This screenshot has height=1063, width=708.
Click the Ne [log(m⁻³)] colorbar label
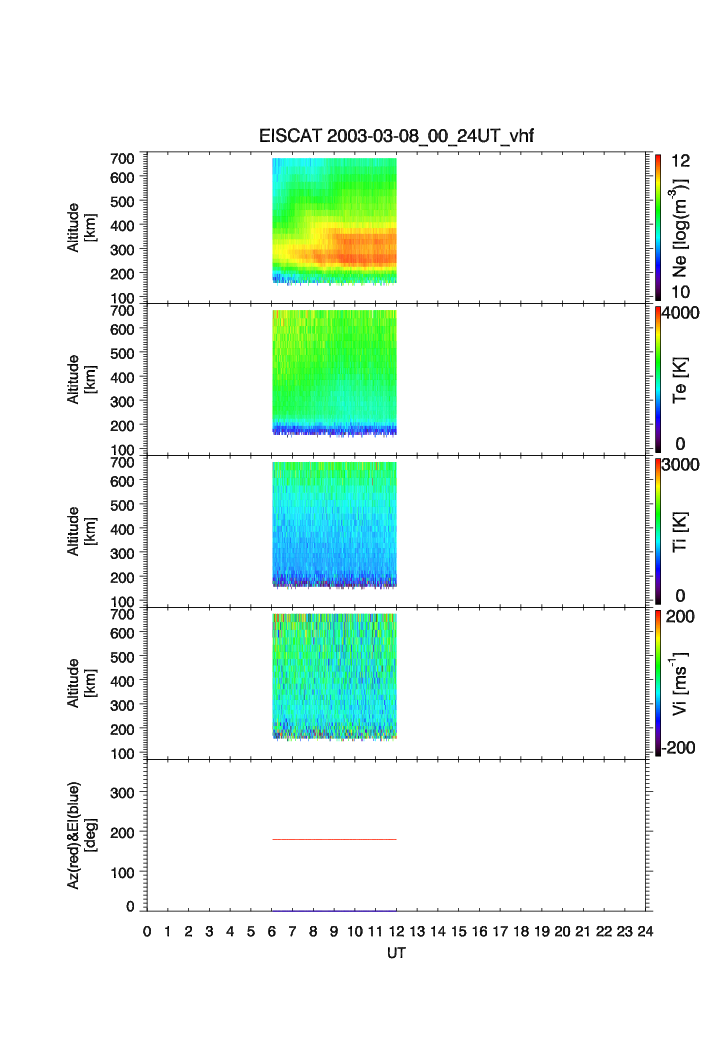(680, 229)
